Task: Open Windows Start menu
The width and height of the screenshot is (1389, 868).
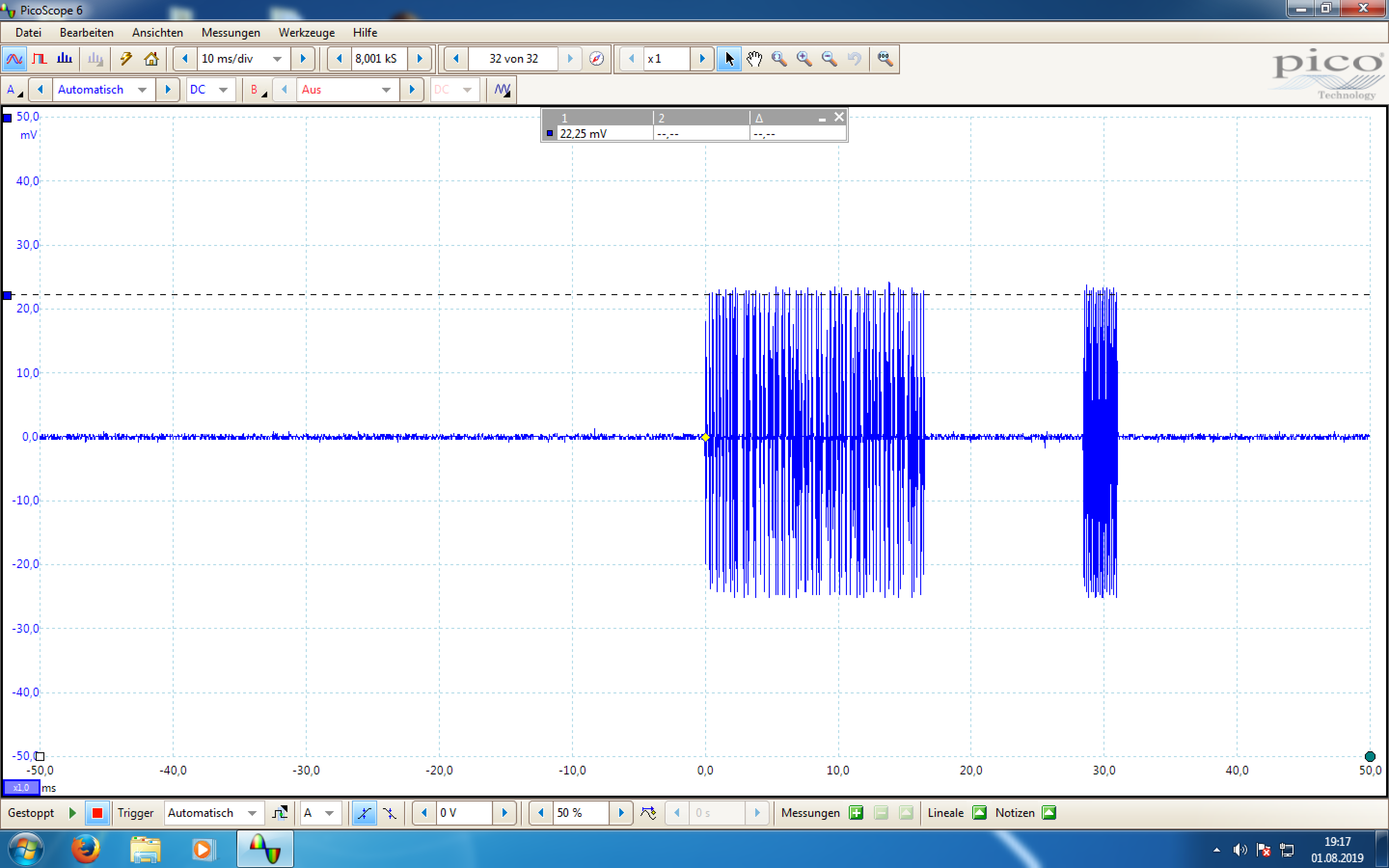Action: coord(26,849)
